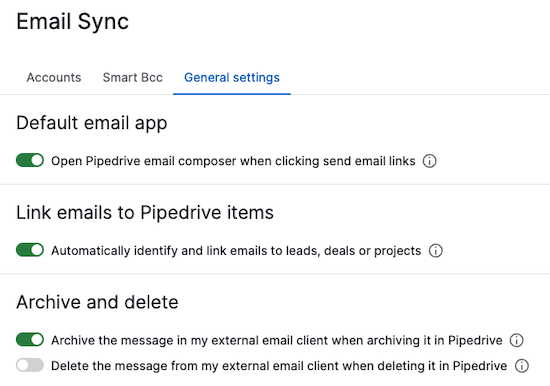Disable the Open Pipedrive email composer toggle
This screenshot has height=386, width=550.
(x=30, y=160)
